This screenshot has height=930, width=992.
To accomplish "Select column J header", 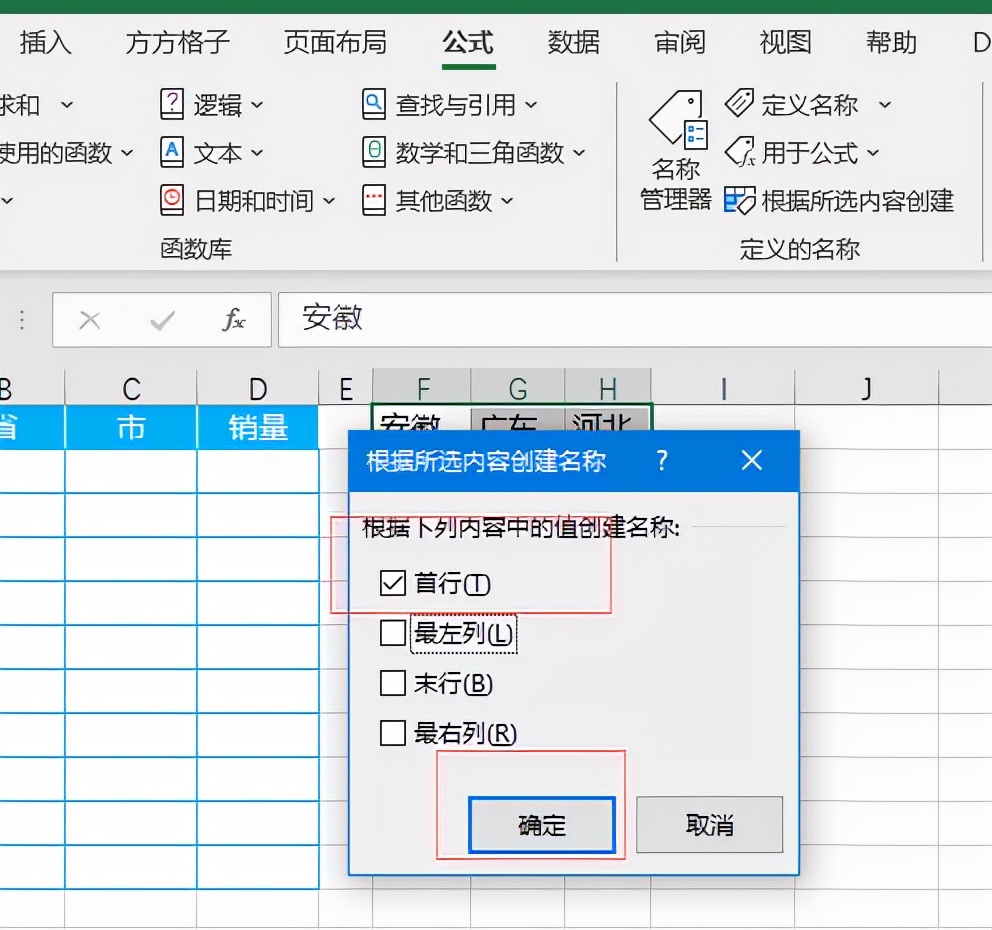I will (x=867, y=388).
